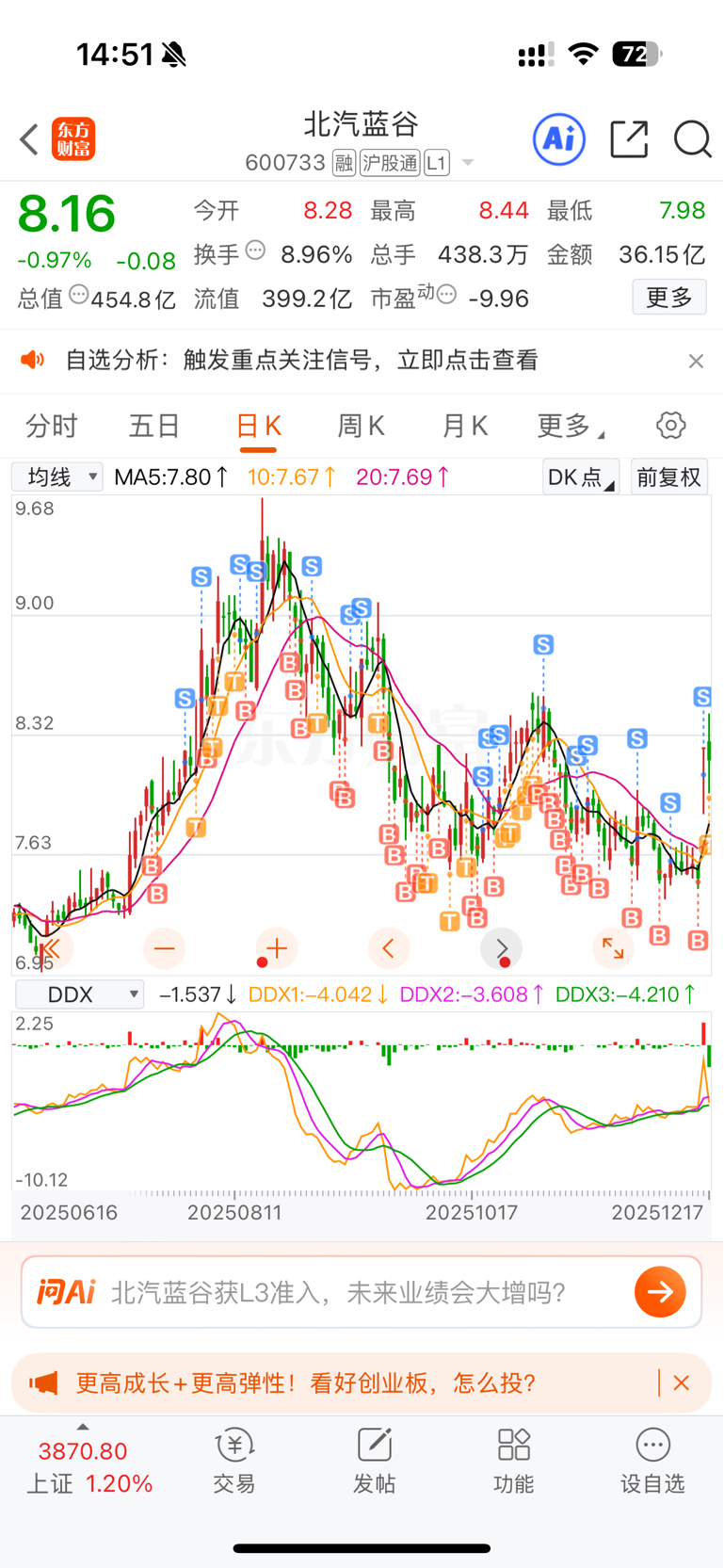Image resolution: width=724 pixels, height=1568 pixels.
Task: Tap the 更多 quote details button
Action: [x=669, y=298]
